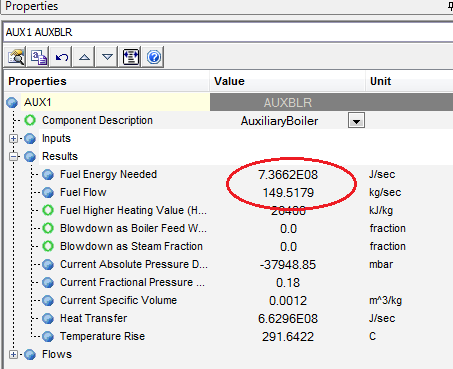Click the sphere icon for Temperature Rise
Image resolution: width=453 pixels, height=369 pixels.
[x=48, y=336]
